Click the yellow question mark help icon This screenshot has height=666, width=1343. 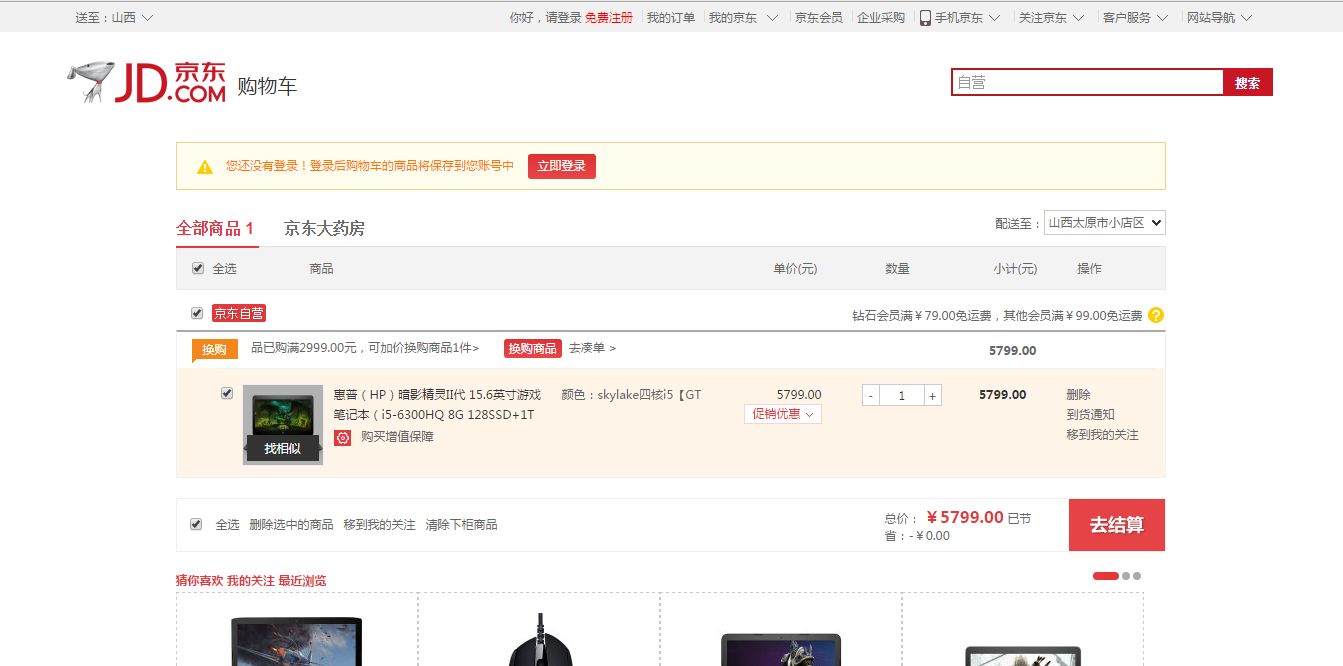coord(1156,315)
